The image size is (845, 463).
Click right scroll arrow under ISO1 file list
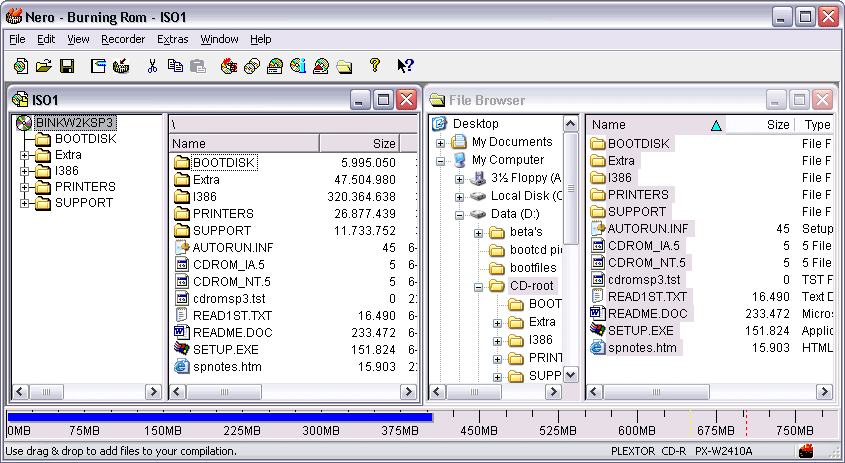(408, 392)
